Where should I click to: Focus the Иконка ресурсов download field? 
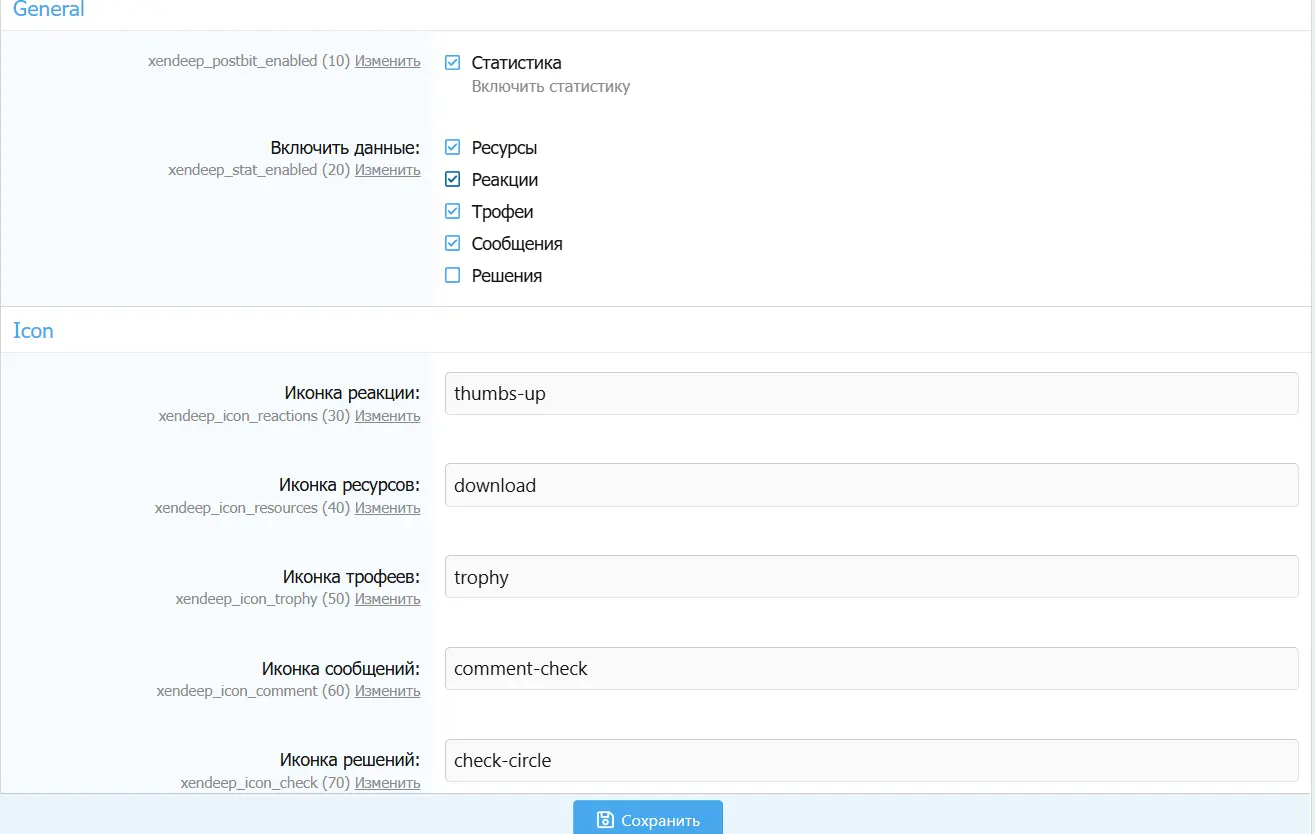point(871,485)
